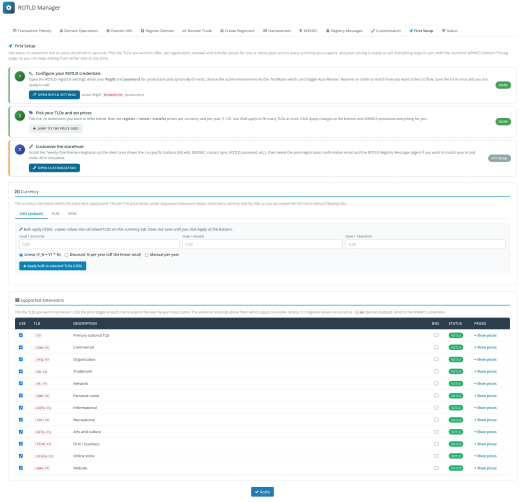
Task: Uncheck Use for the Personal name row
Action: tap(21, 396)
